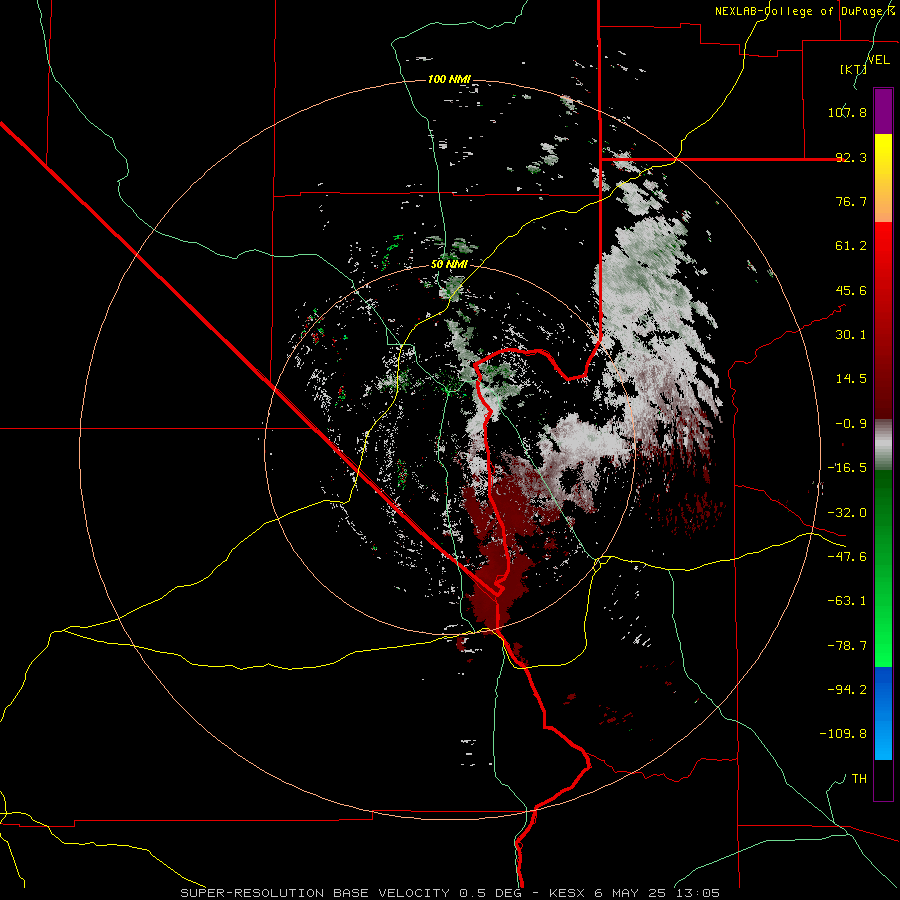Click the 45.6 value on velocity scale
Screen dimensions: 900x900
tap(851, 290)
